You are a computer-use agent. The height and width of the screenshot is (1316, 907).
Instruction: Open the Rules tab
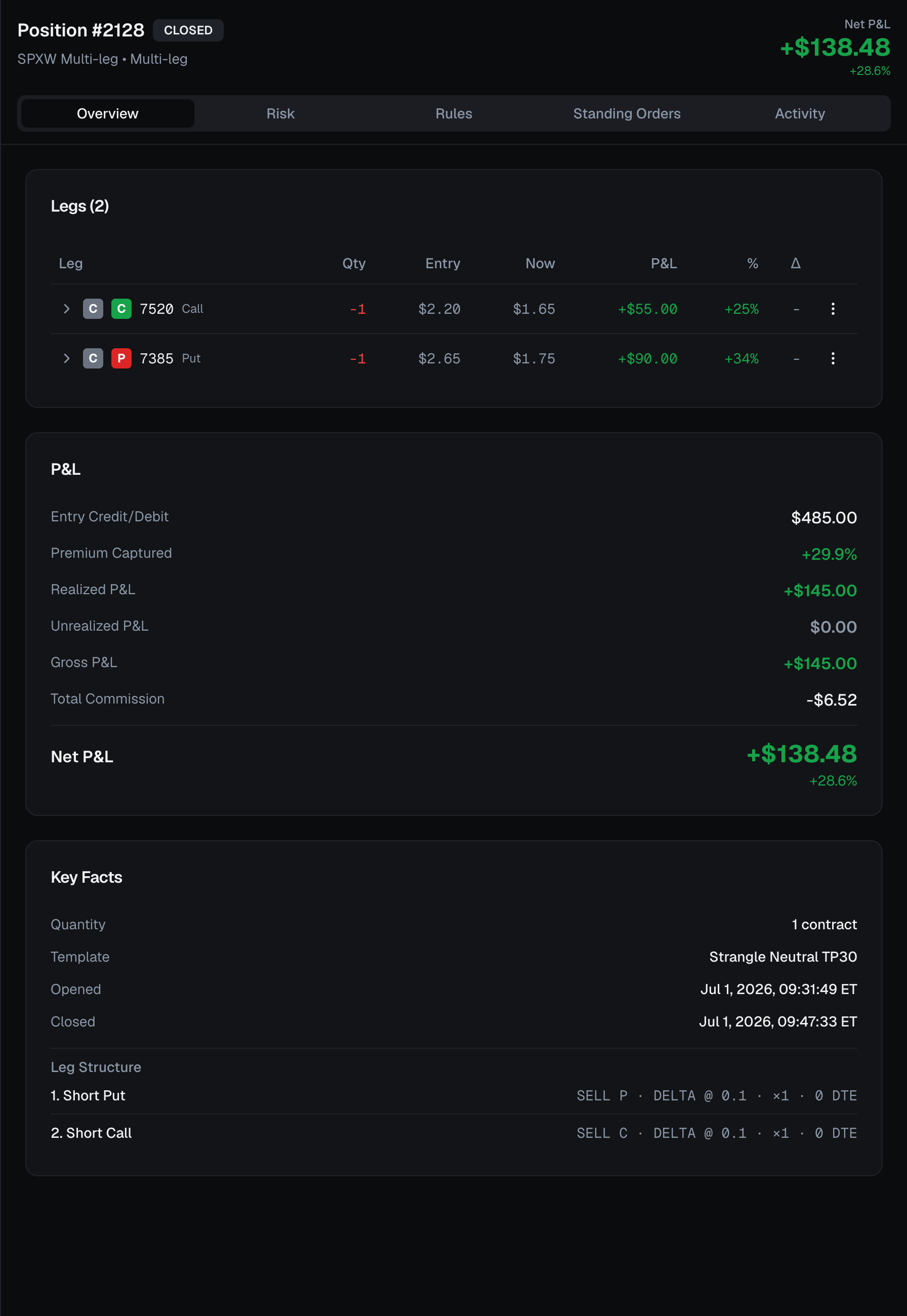(454, 114)
